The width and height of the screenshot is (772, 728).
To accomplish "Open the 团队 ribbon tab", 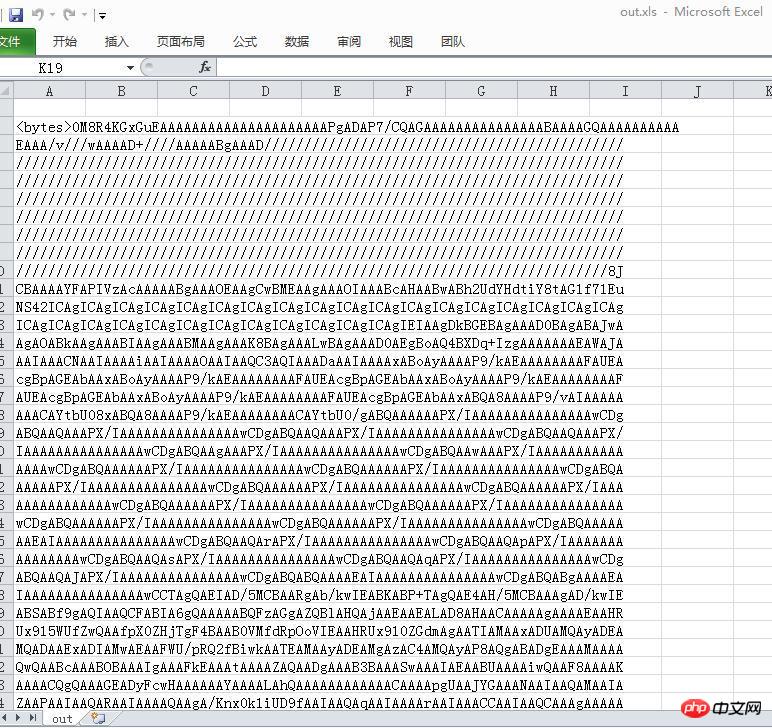I will [x=453, y=42].
